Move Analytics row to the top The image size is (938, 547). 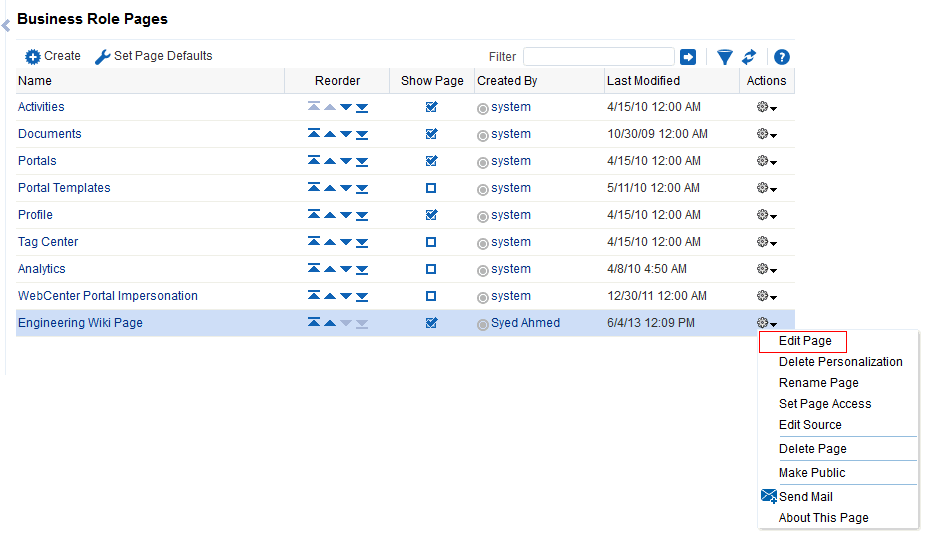coord(313,268)
